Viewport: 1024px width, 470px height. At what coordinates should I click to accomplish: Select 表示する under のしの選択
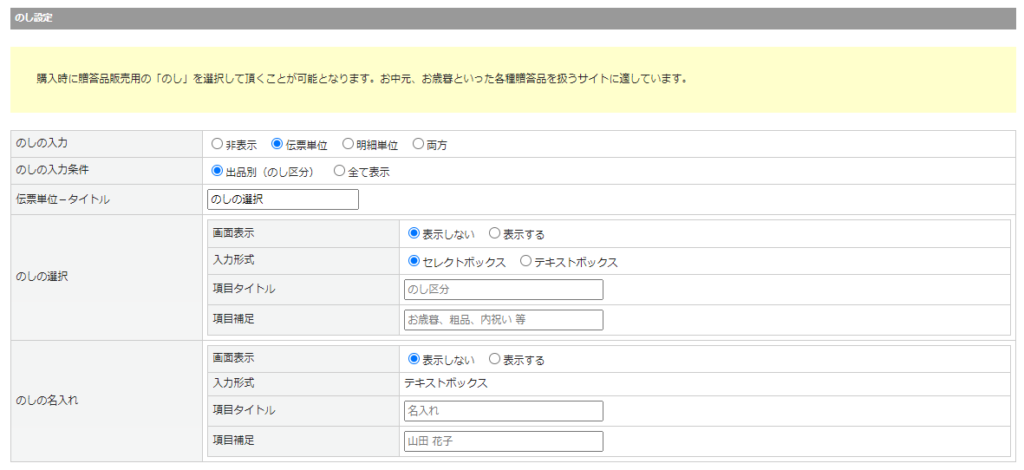(494, 233)
